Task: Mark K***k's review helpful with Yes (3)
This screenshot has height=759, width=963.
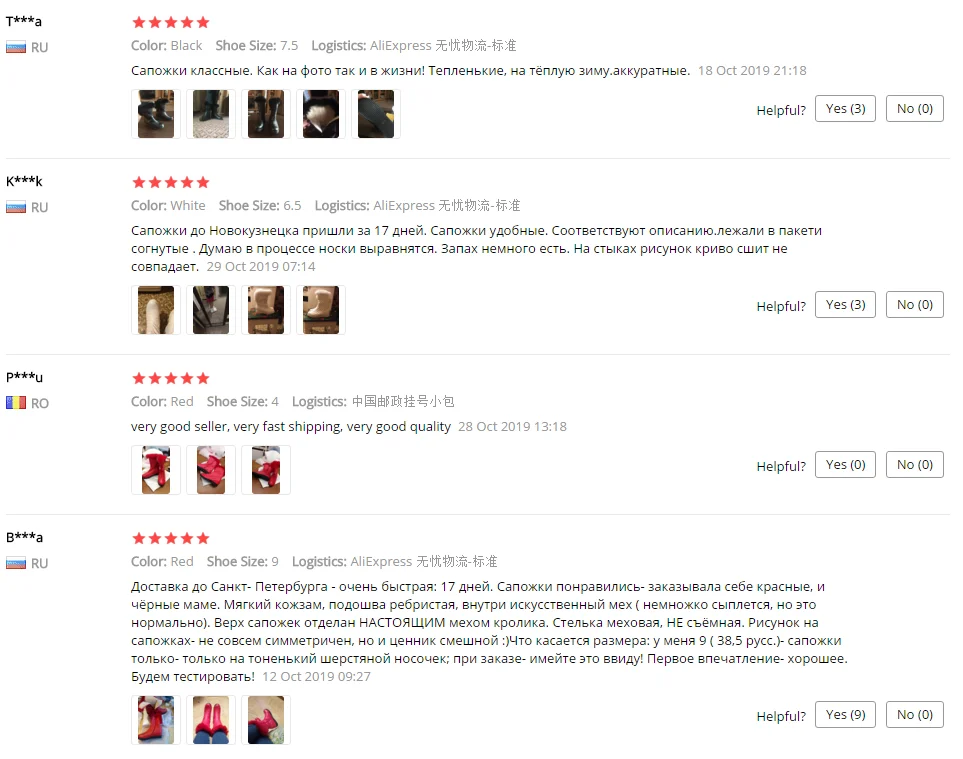Action: pos(845,305)
